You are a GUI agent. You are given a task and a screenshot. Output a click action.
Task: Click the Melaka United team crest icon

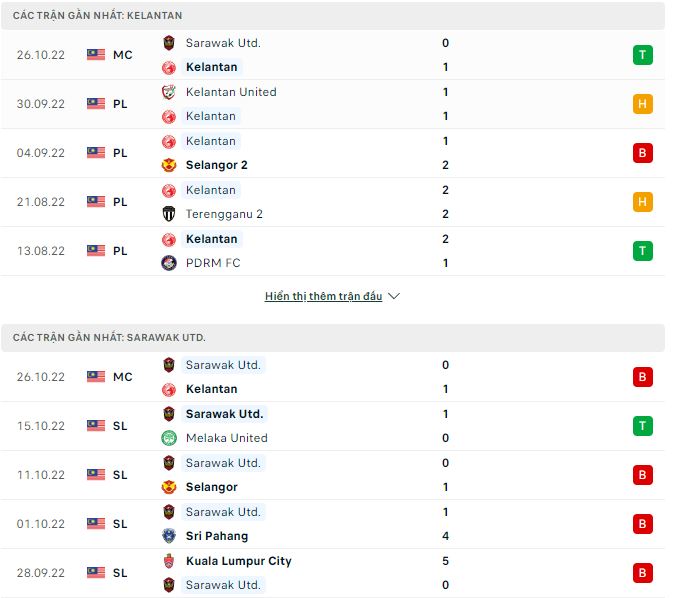pos(168,438)
